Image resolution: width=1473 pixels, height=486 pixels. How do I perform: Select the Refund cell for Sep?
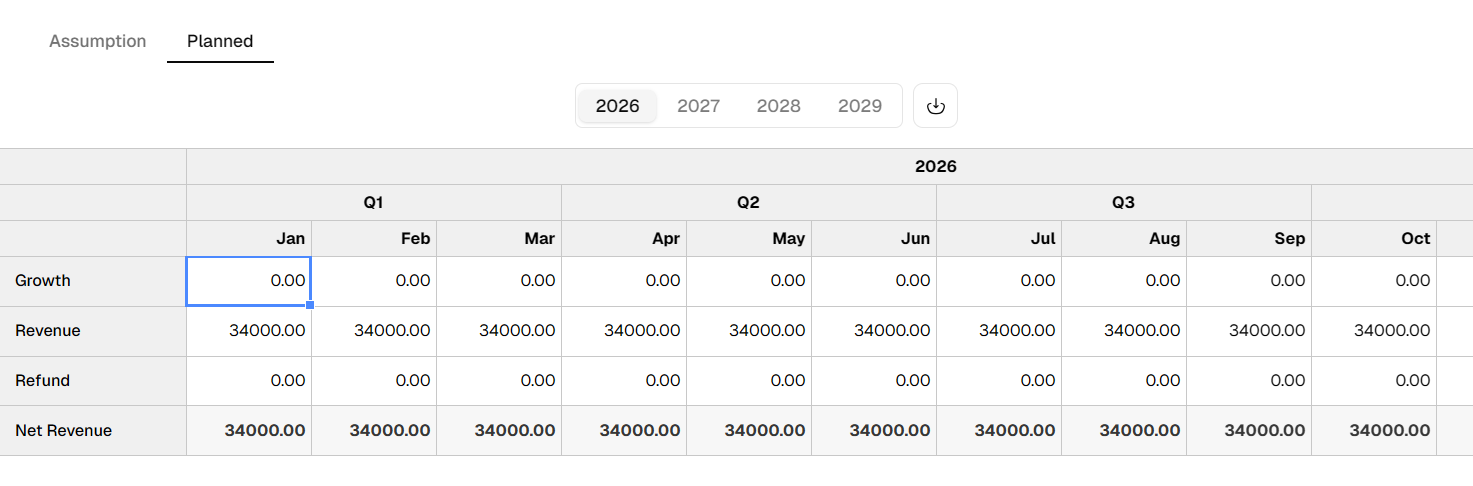coord(1249,381)
